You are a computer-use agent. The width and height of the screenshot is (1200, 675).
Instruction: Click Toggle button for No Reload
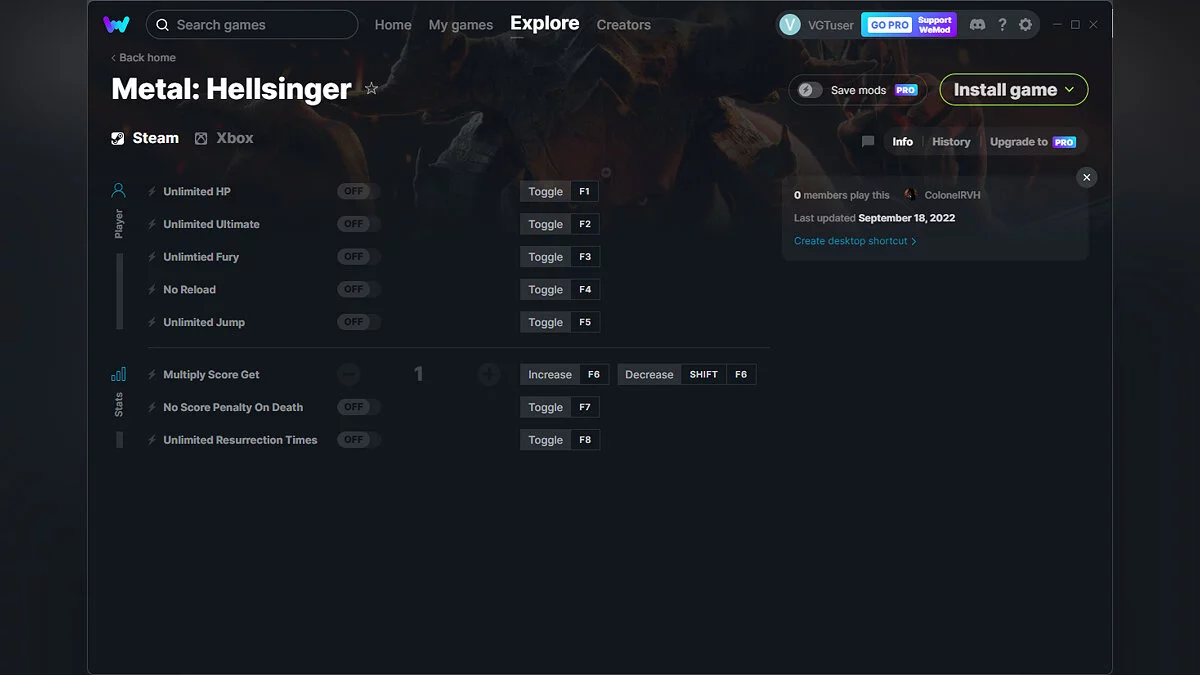545,290
